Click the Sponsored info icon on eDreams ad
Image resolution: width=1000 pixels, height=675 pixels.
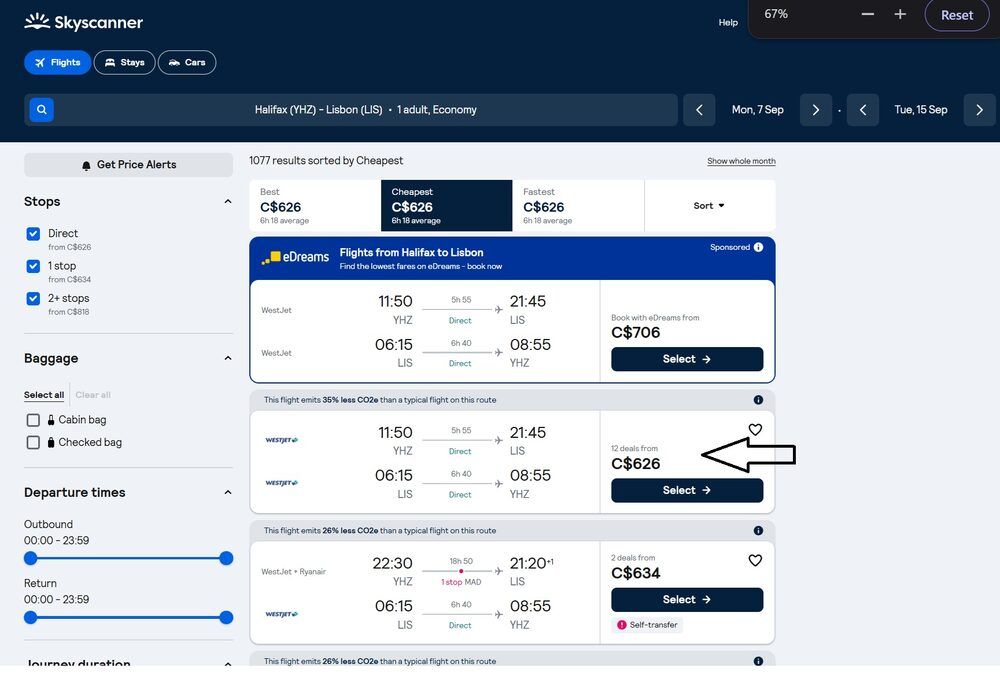point(758,247)
